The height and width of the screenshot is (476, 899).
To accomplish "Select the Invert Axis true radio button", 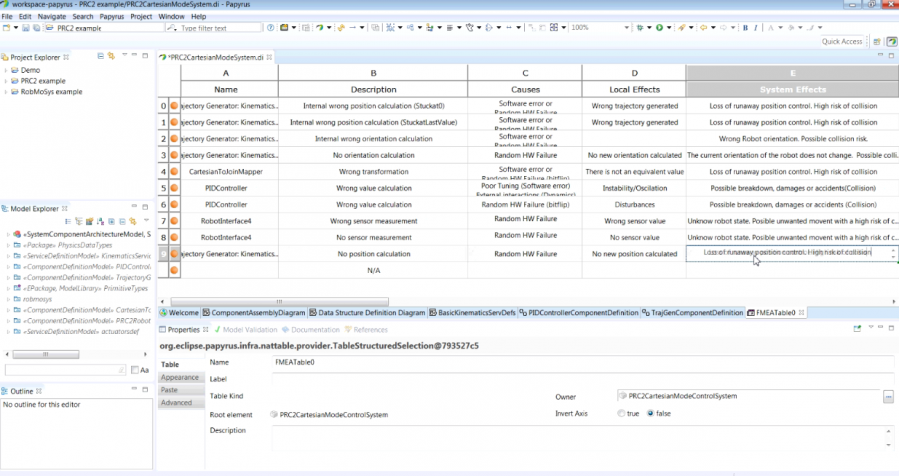I will tap(622, 412).
